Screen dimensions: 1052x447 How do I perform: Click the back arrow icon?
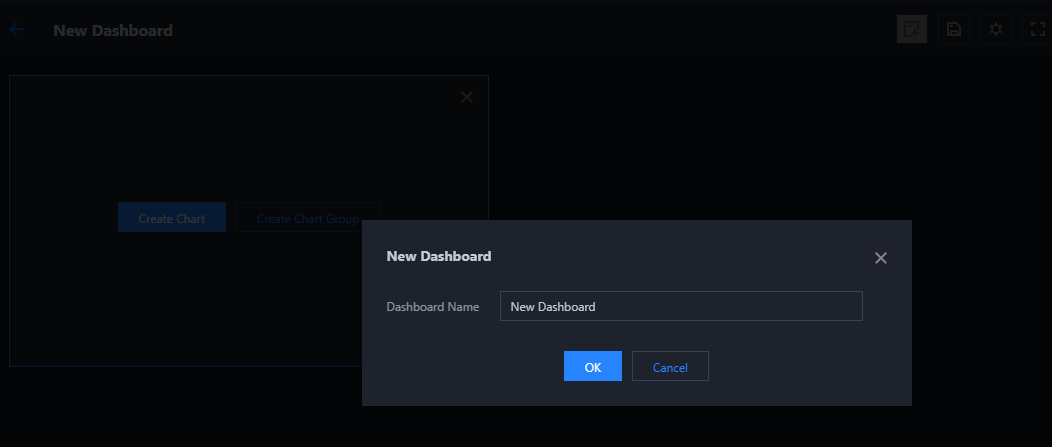(16, 30)
